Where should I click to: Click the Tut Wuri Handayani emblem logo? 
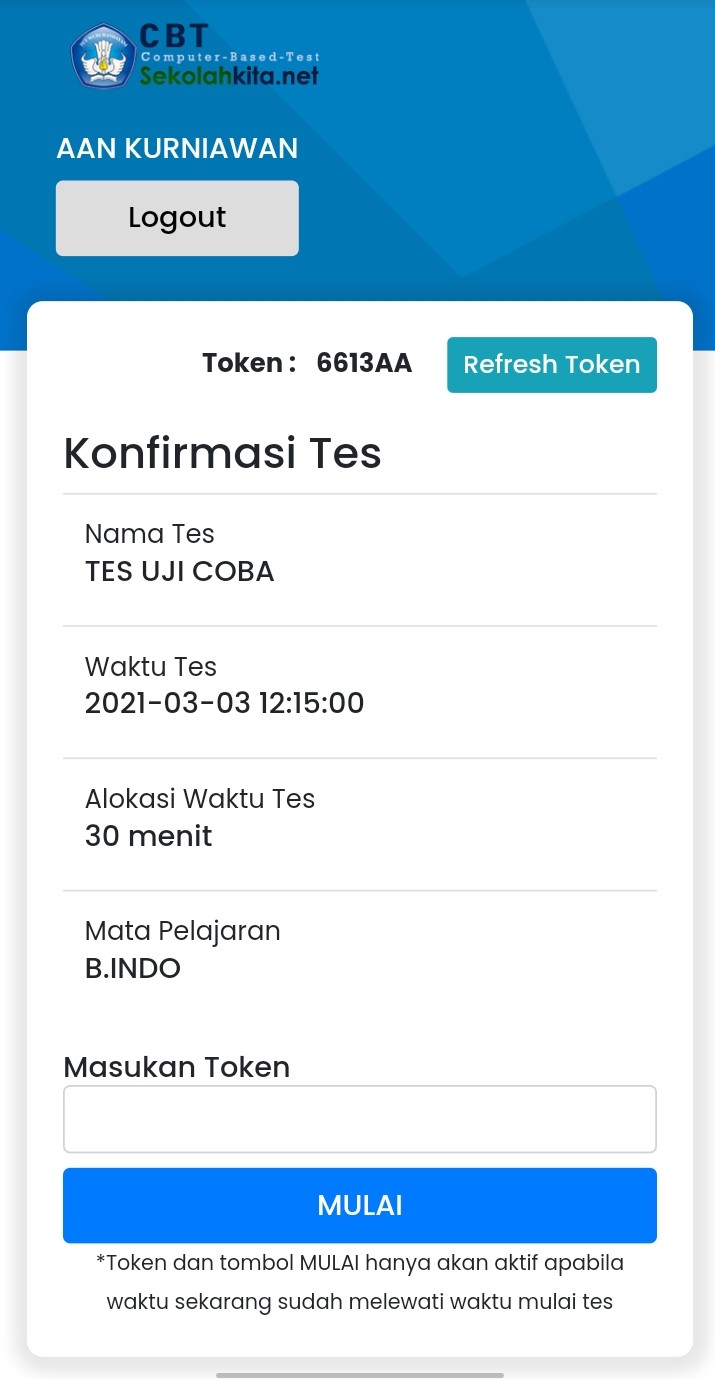(103, 56)
